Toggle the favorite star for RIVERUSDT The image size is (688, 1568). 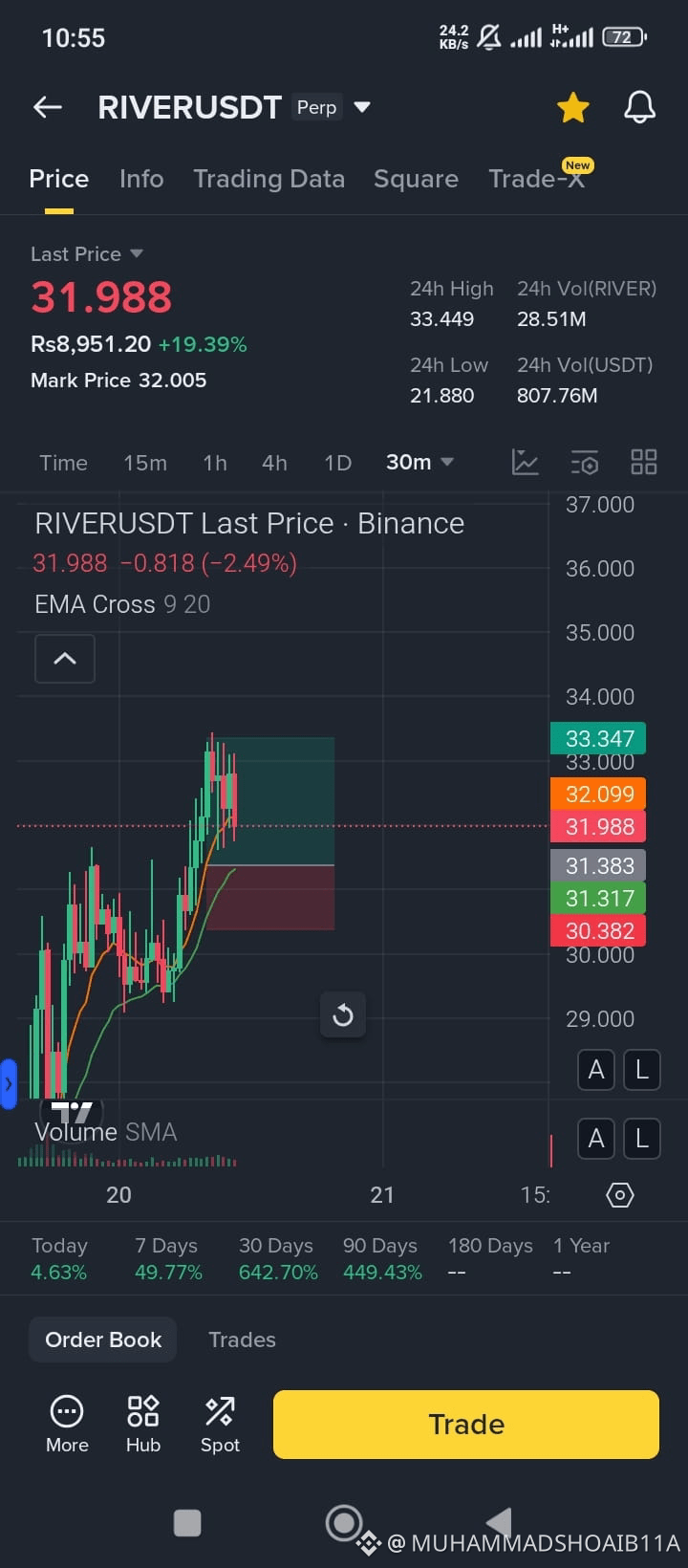[572, 107]
